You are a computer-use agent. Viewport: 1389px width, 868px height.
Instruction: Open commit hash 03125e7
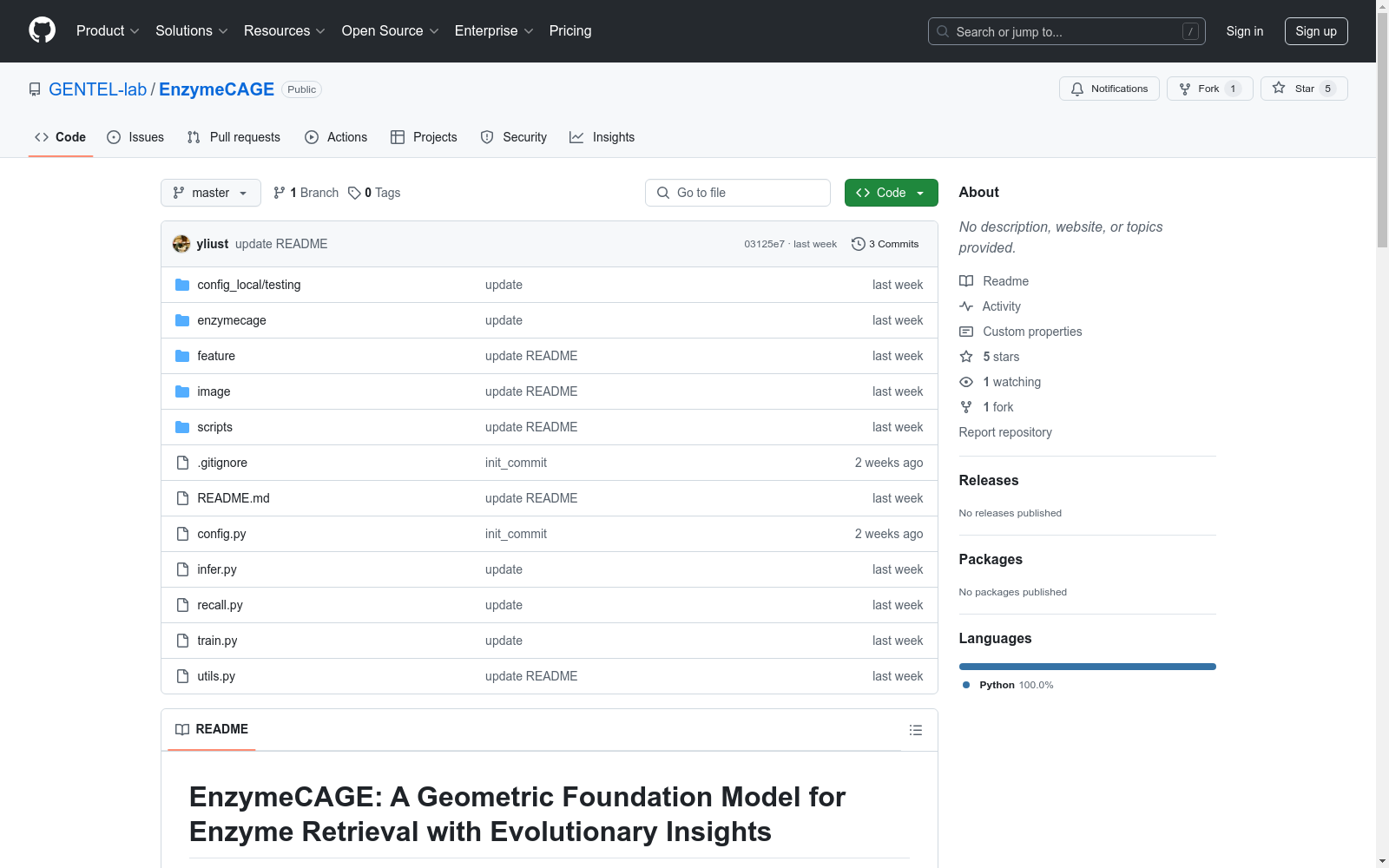click(x=764, y=244)
